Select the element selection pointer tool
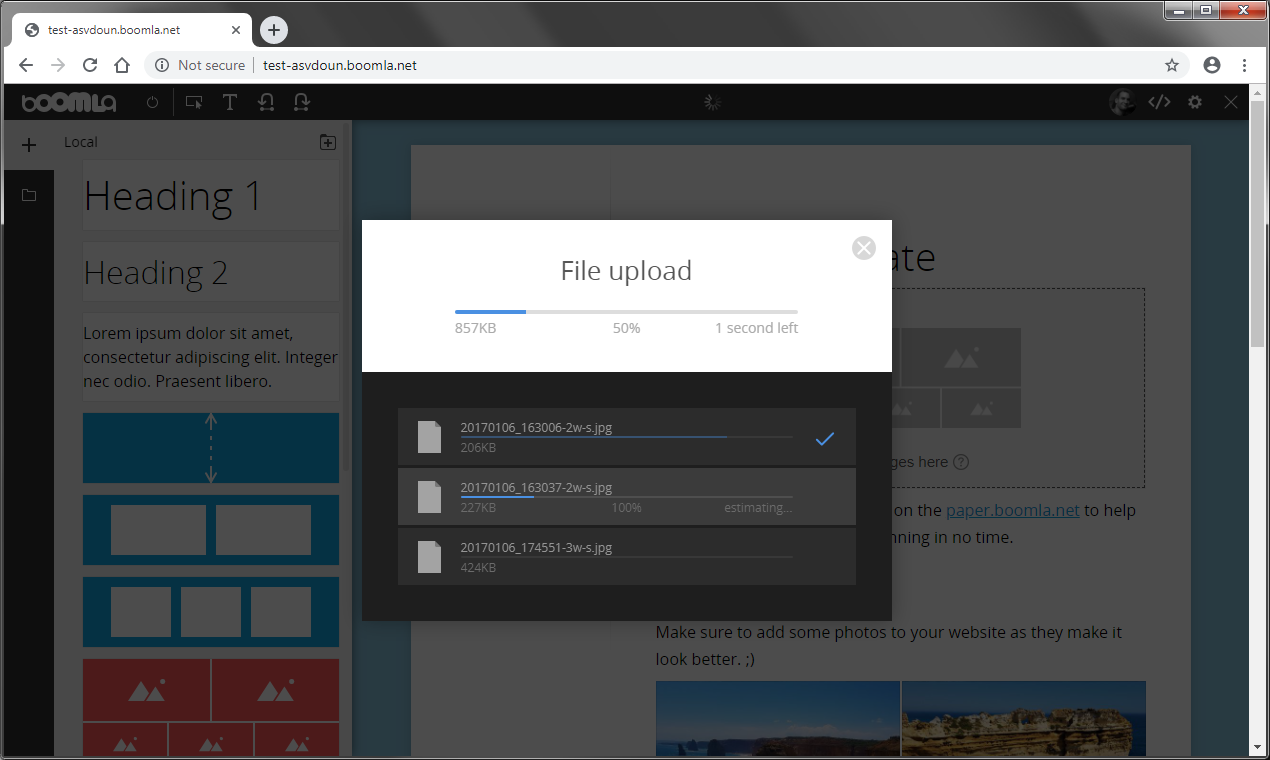The height and width of the screenshot is (760, 1270). click(x=194, y=102)
